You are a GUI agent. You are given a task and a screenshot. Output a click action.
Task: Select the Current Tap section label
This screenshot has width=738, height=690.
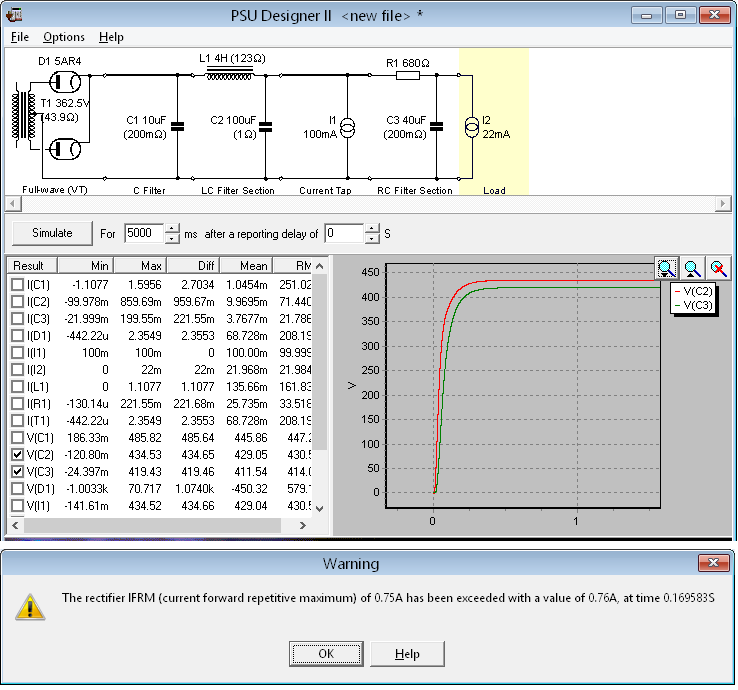pyautogui.click(x=325, y=191)
